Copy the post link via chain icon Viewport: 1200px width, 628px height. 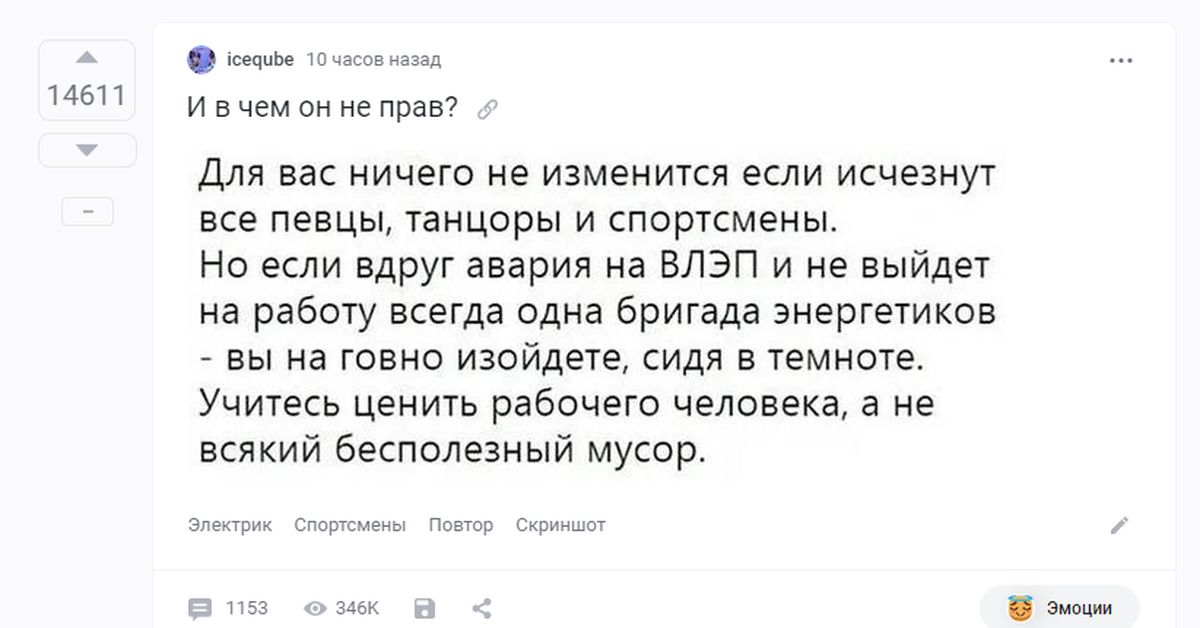click(489, 110)
